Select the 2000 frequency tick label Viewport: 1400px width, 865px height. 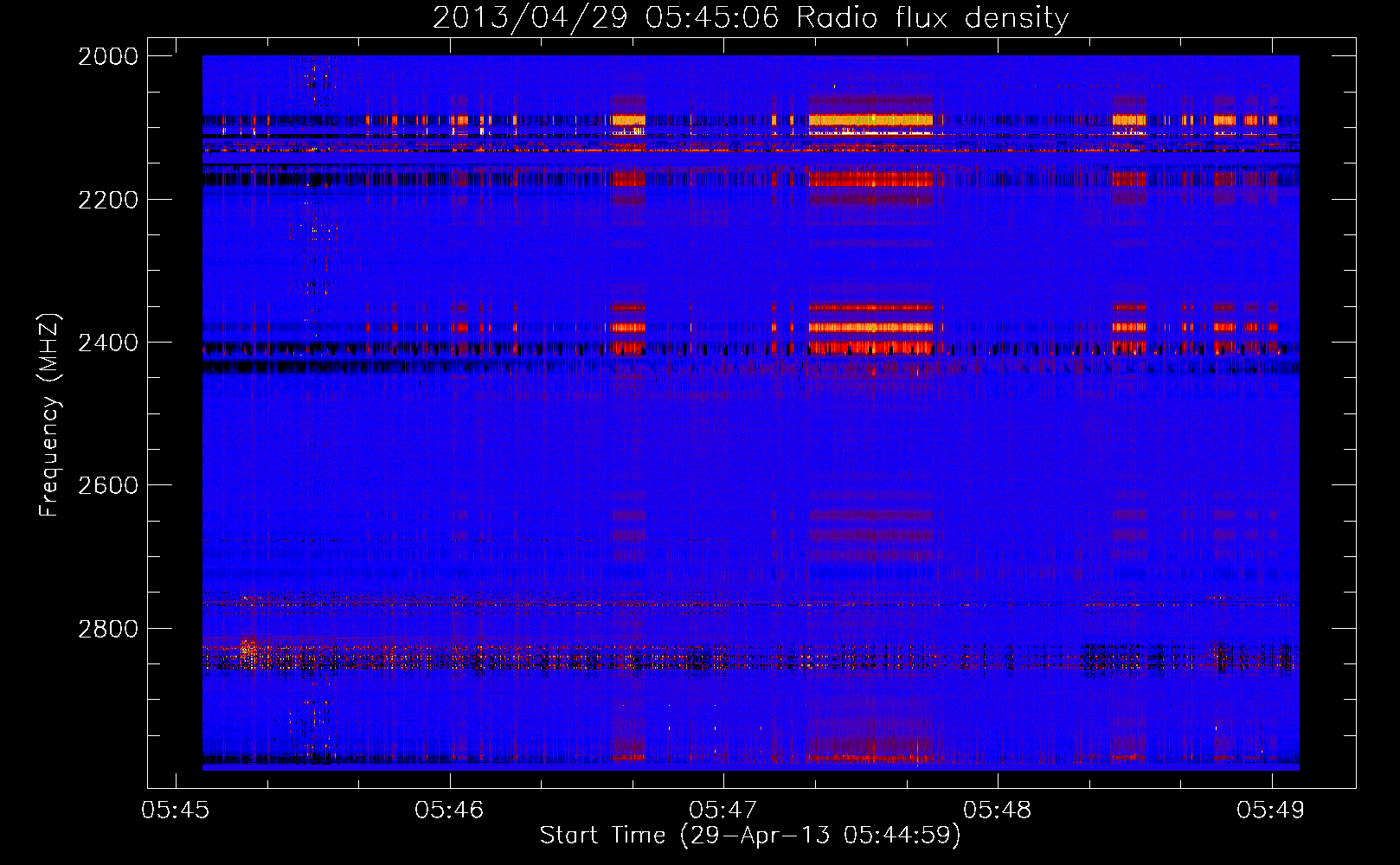point(108,56)
